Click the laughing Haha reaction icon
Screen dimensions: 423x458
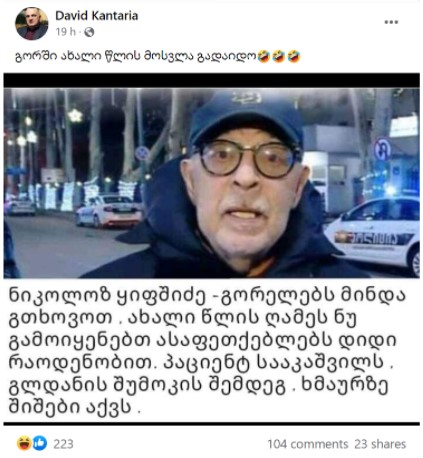24,443
